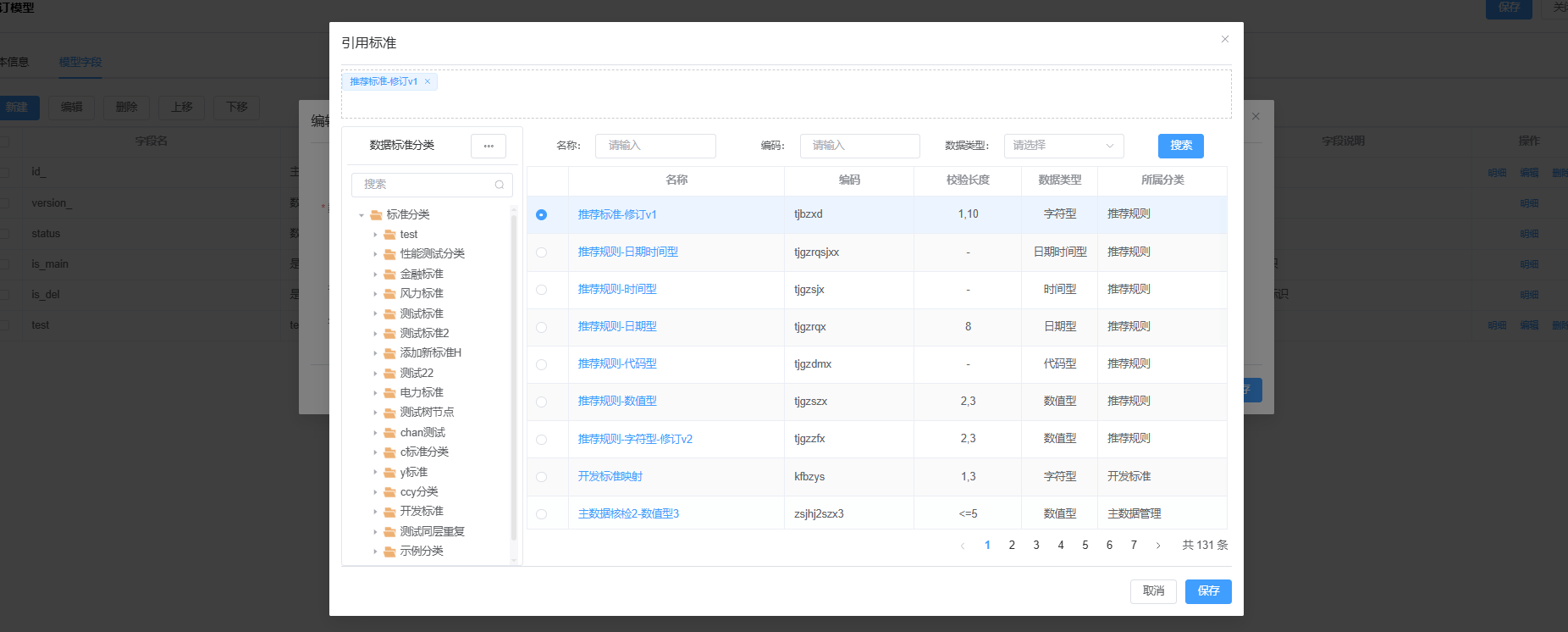The image size is (1568, 632).
Task: Click 删除 in the background toolbar
Action: coord(127,108)
